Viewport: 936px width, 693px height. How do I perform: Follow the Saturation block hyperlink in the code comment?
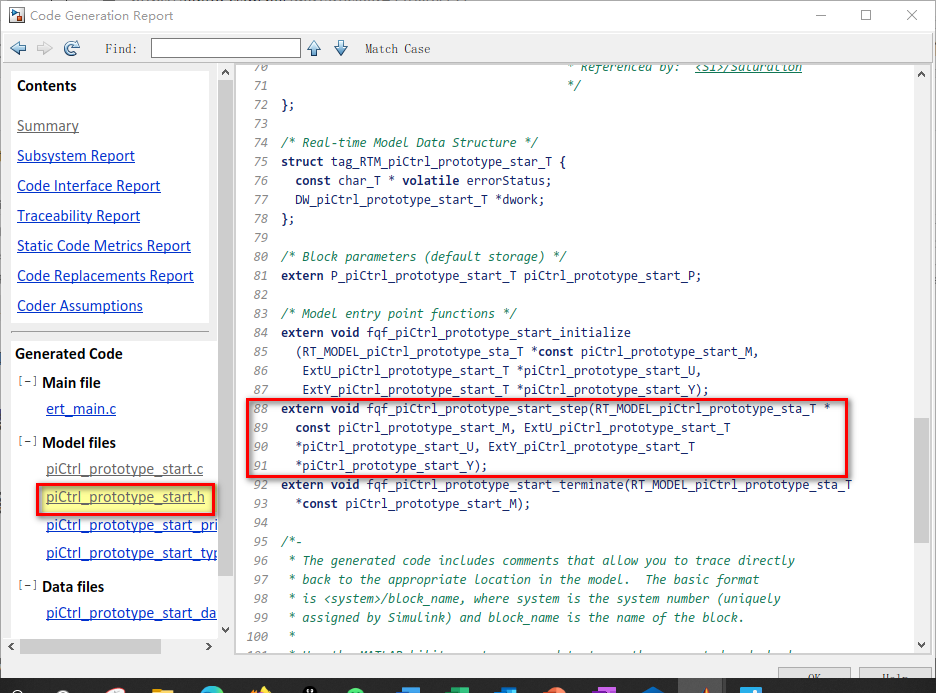point(749,67)
